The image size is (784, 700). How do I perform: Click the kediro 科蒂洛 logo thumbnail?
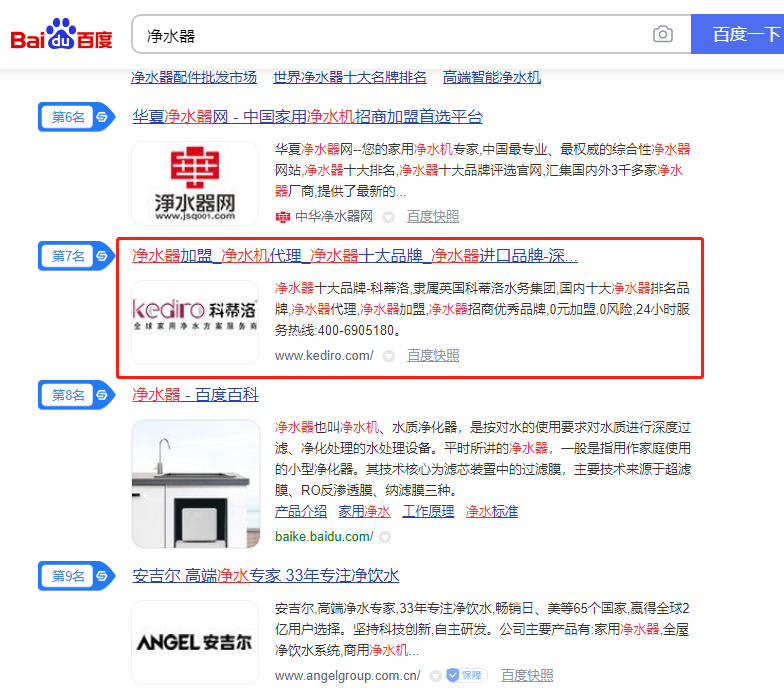(x=195, y=322)
